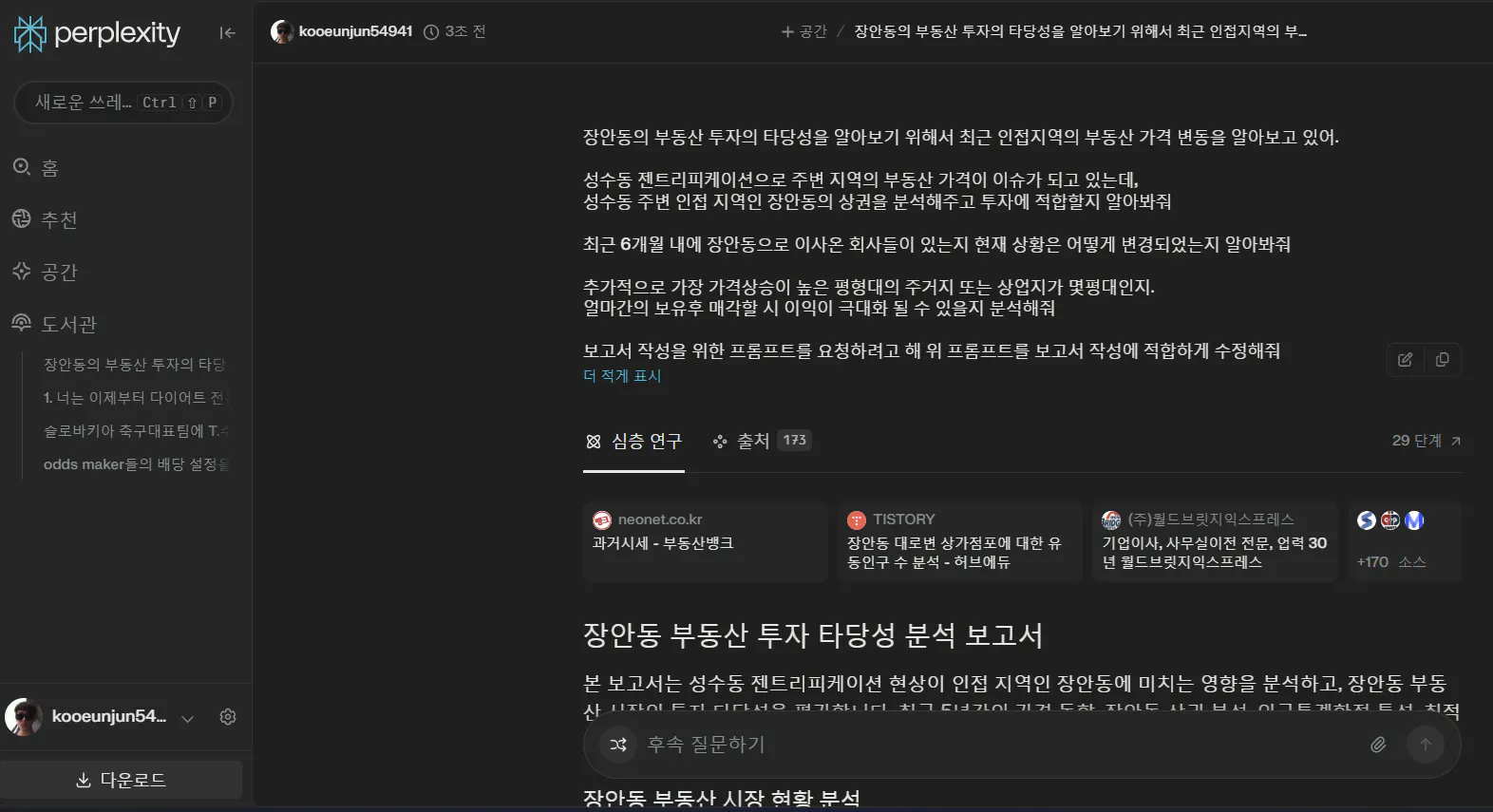Click the TISTORY favicon

pyautogui.click(x=857, y=519)
